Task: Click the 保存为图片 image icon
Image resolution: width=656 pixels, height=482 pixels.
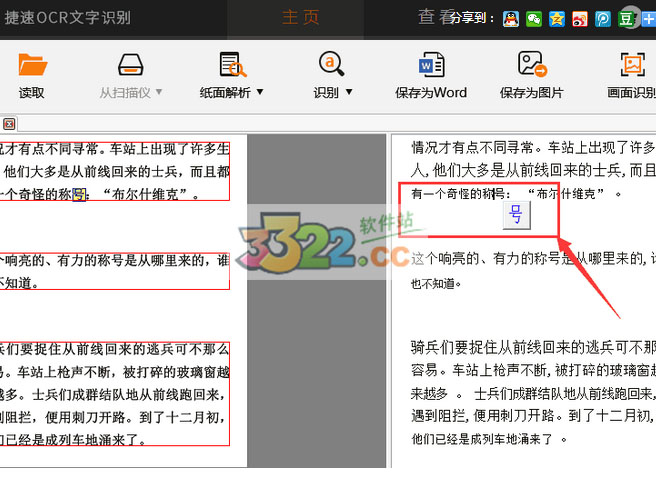Action: (x=532, y=64)
